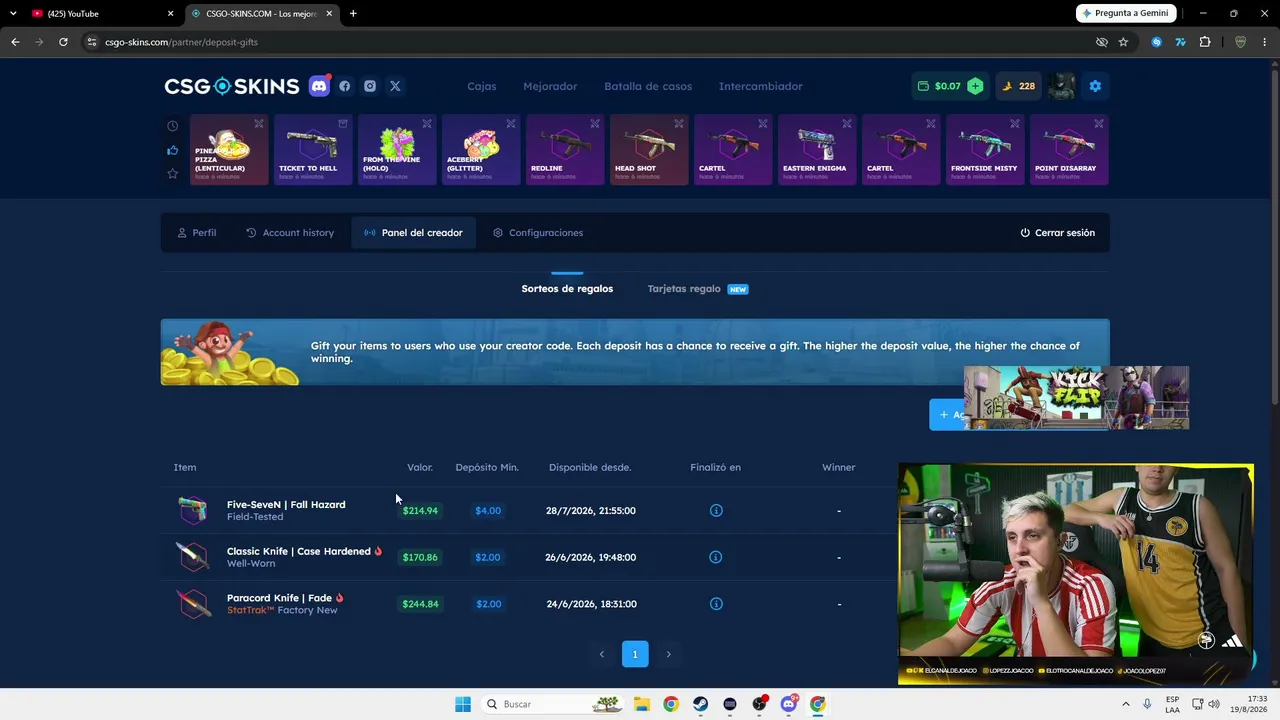Bookmark the page with the star icon
The height and width of the screenshot is (720, 1280).
pyautogui.click(x=1123, y=42)
